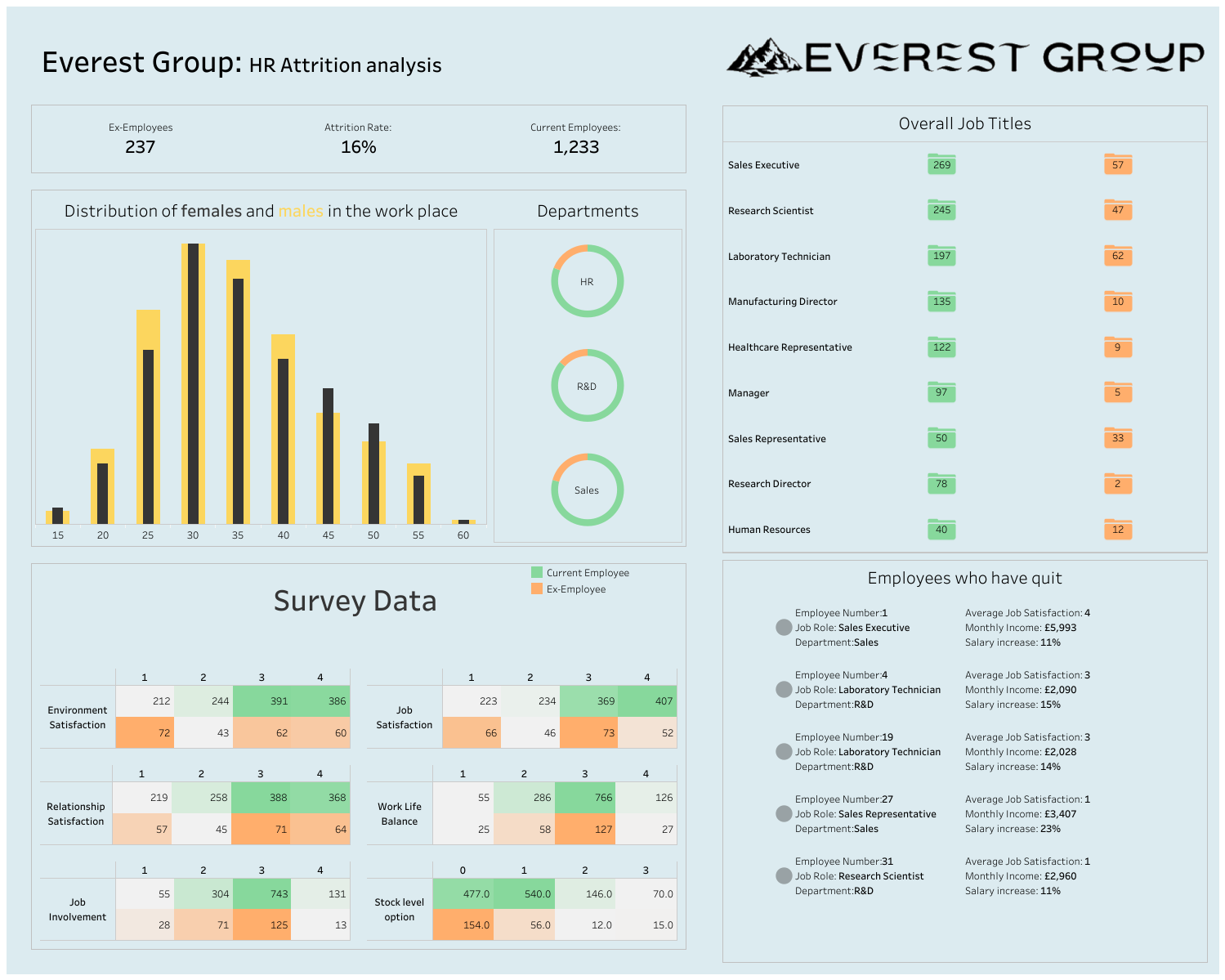Click Healthcare Representative orange folder 9

tap(1118, 347)
